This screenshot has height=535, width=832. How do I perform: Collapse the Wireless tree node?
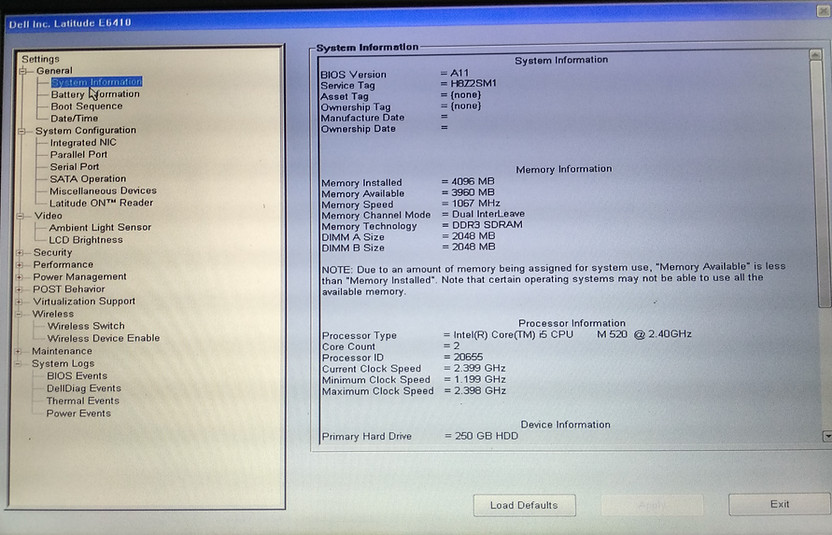tap(19, 314)
